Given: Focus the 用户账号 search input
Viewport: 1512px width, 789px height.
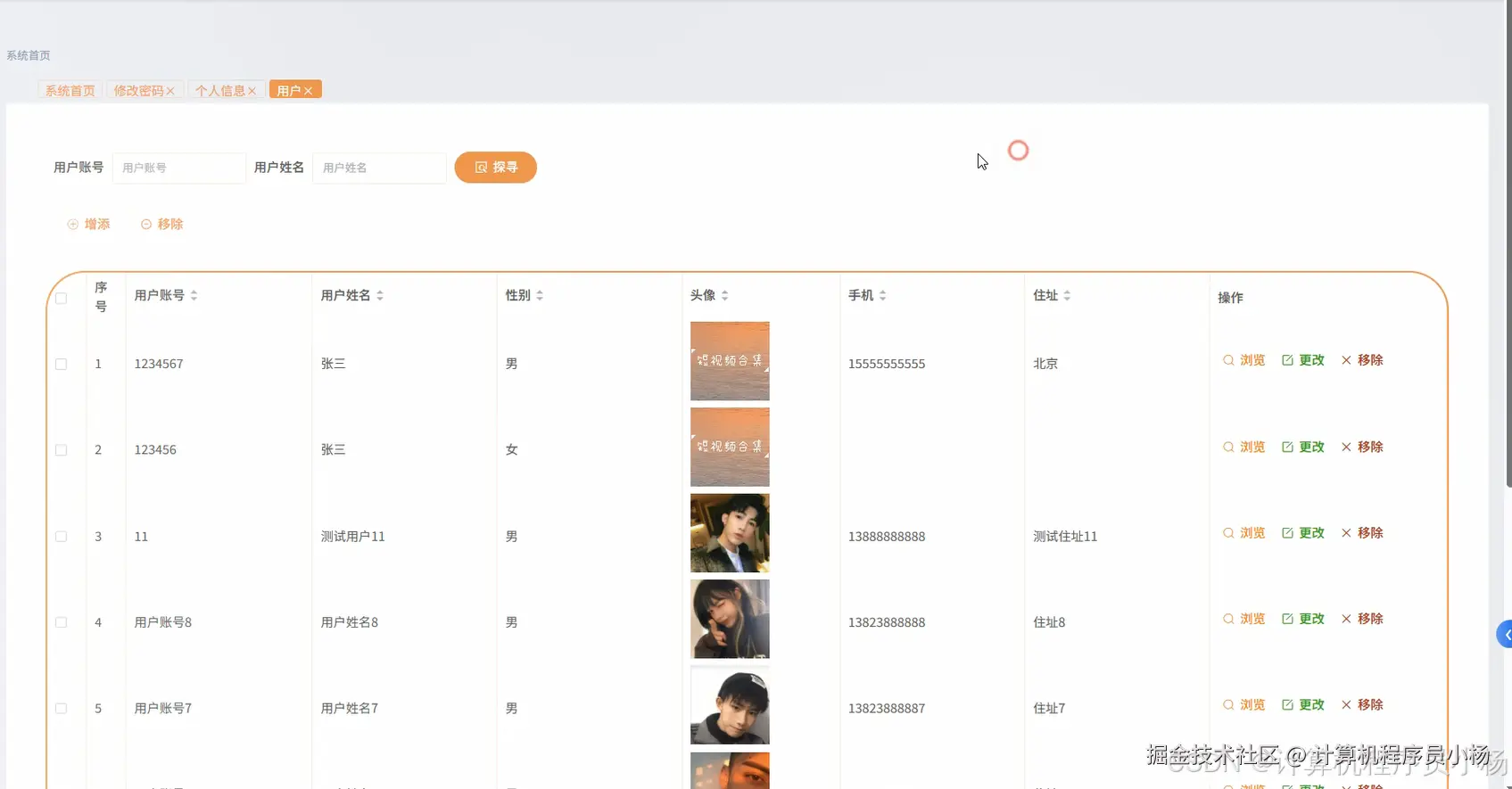Looking at the screenshot, I should (179, 168).
